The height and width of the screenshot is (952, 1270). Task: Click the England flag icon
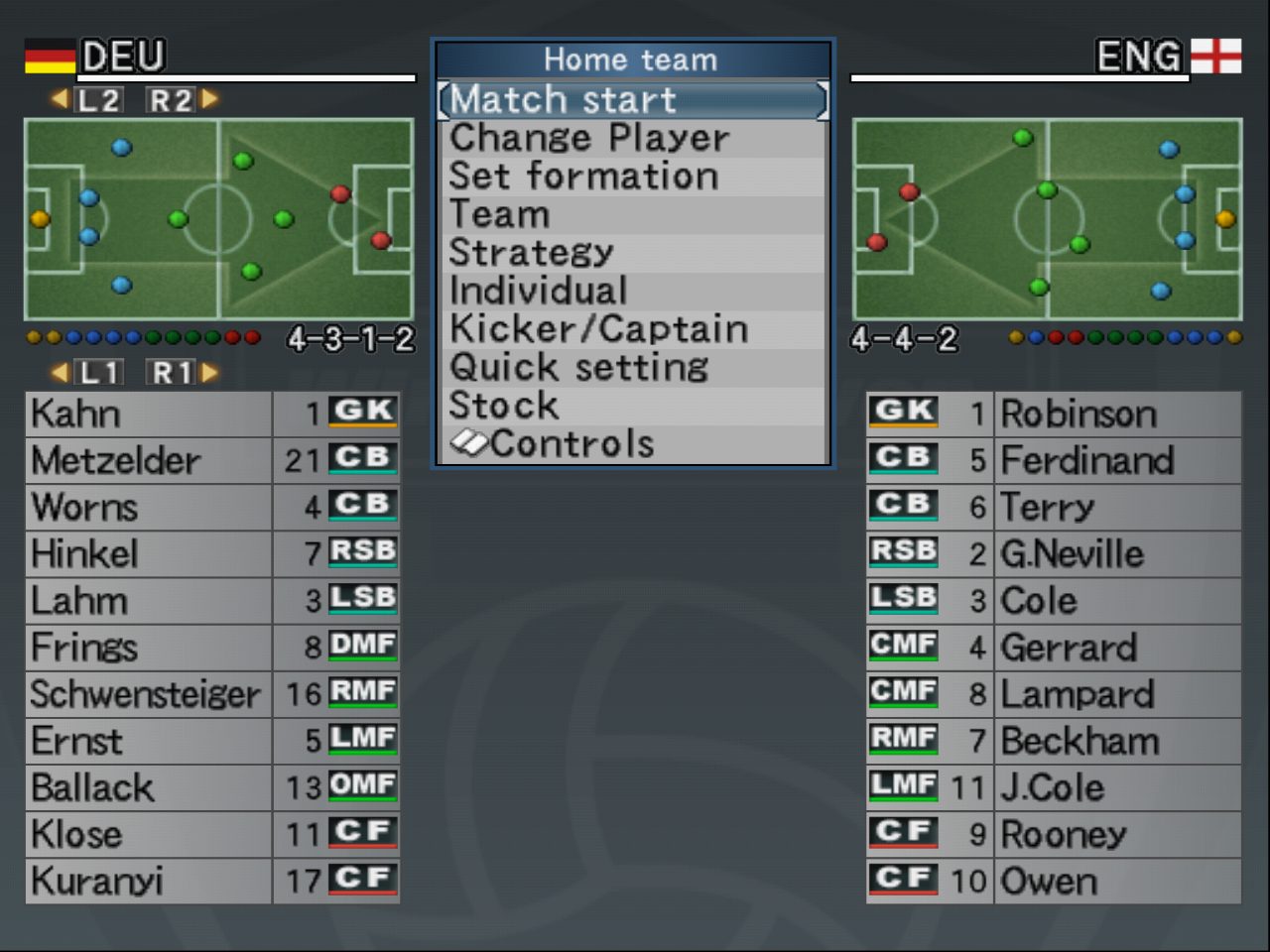1215,57
